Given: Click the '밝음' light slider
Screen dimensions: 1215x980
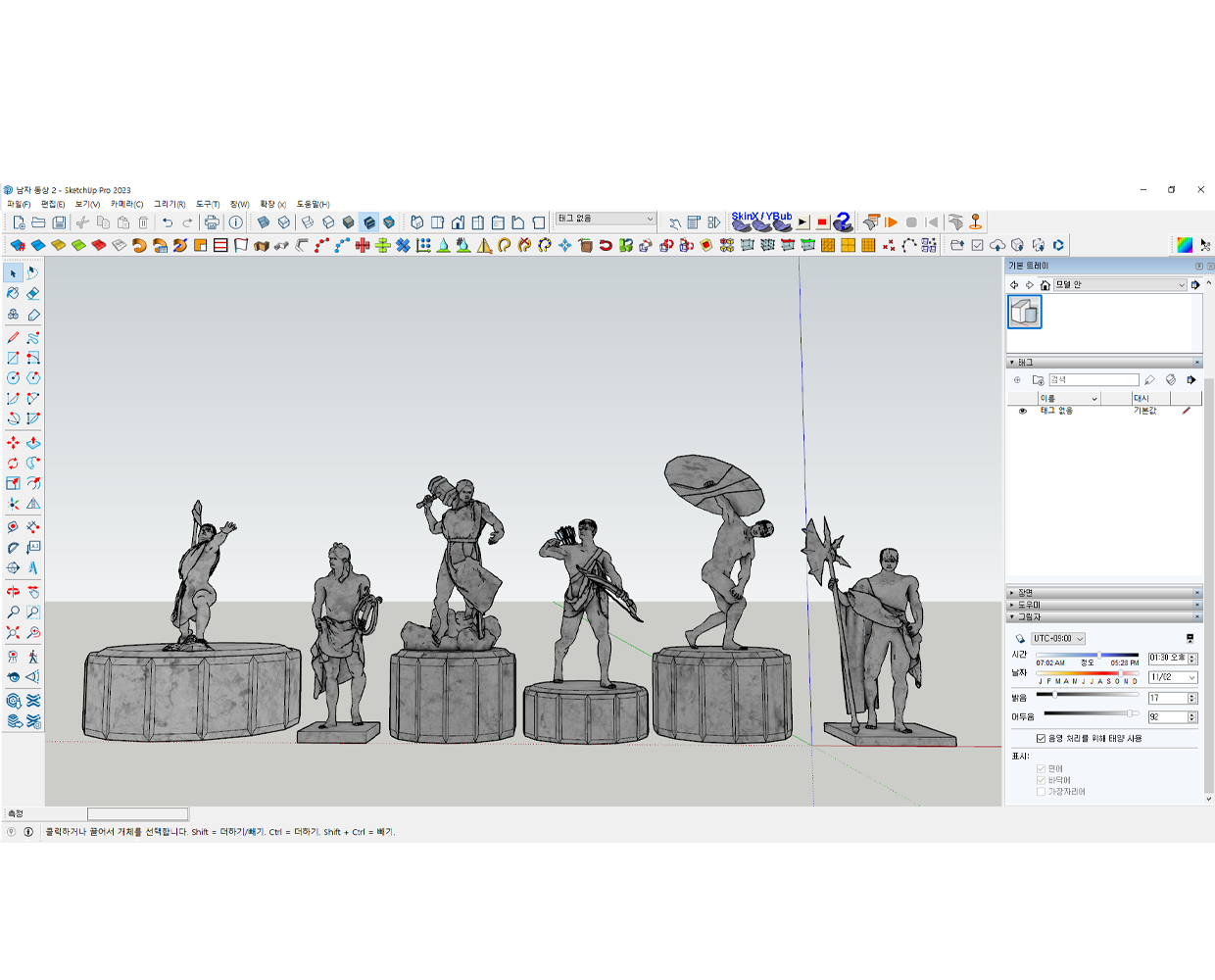Looking at the screenshot, I should pos(1087,695).
